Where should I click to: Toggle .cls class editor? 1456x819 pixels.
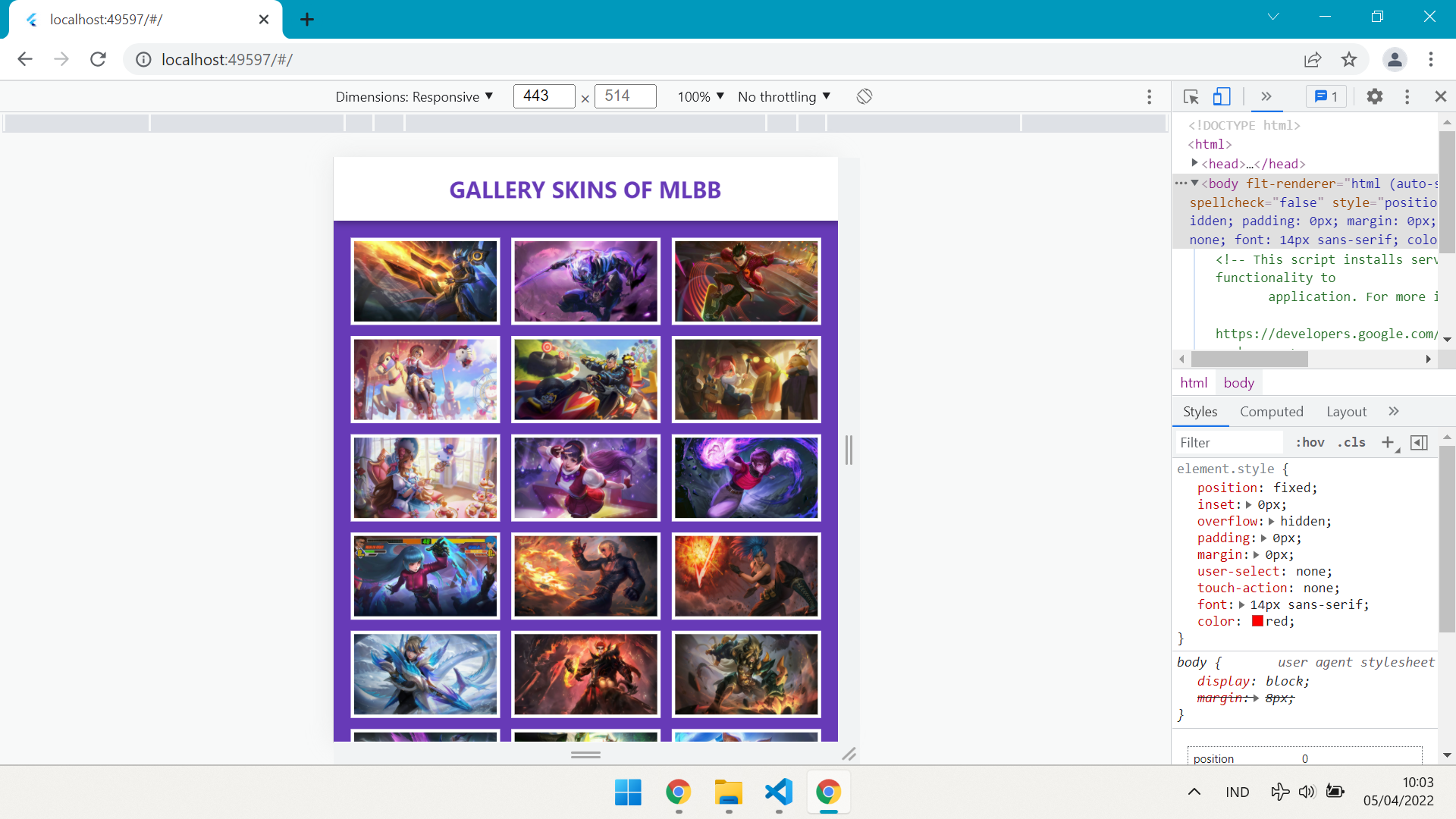pos(1351,442)
